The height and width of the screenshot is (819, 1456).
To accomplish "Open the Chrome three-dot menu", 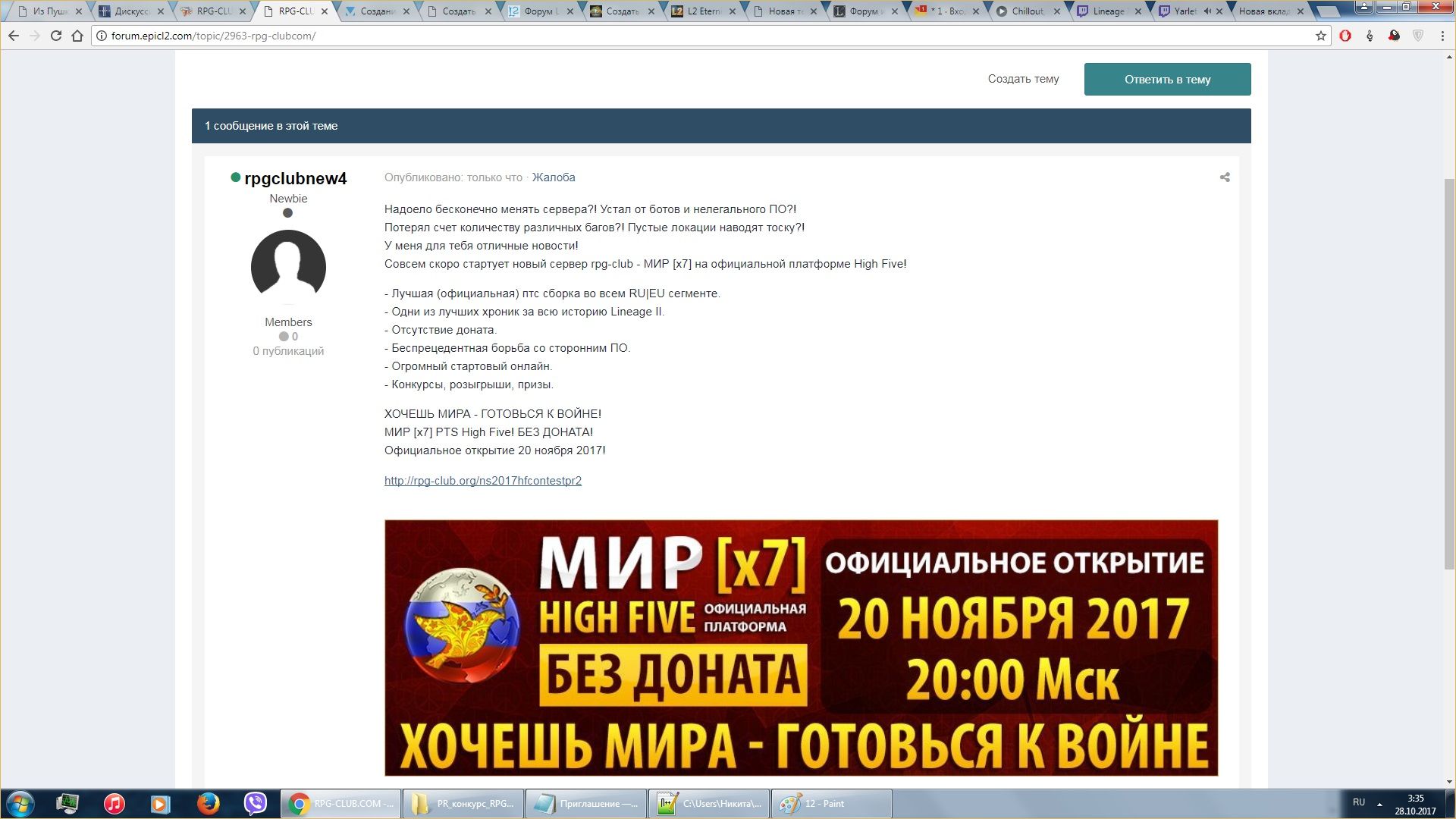I will point(1442,36).
